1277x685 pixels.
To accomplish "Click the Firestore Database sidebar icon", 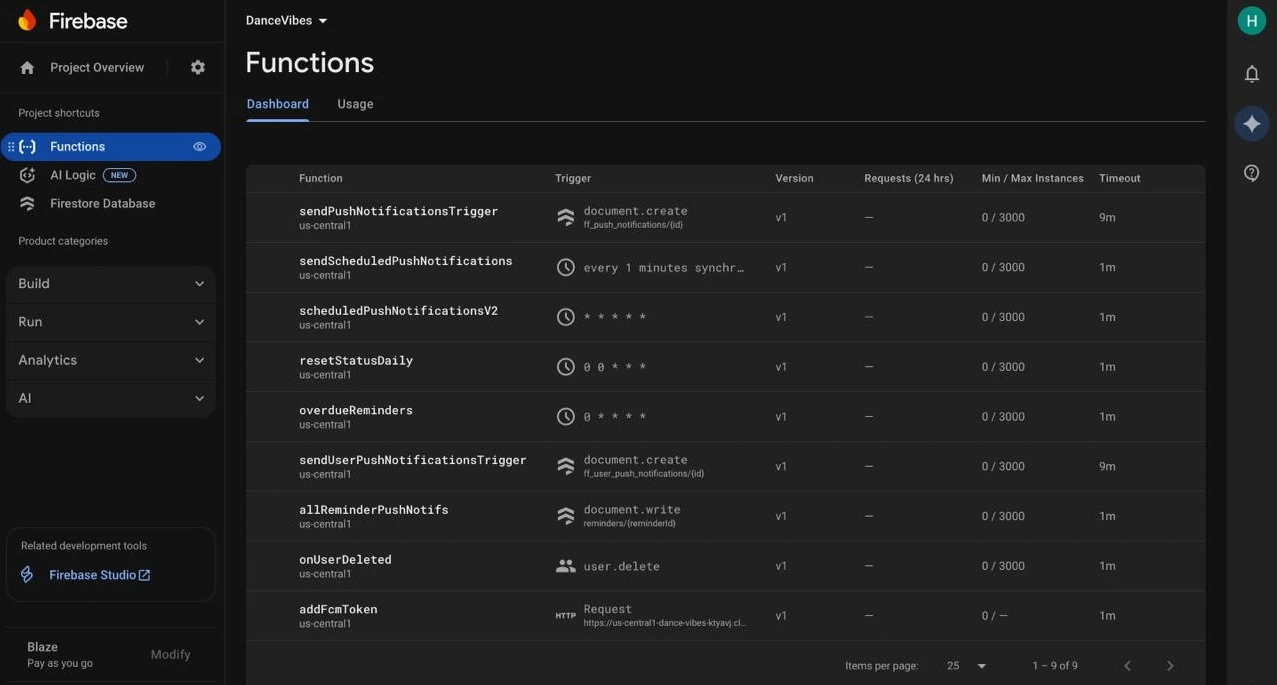I will (28, 203).
